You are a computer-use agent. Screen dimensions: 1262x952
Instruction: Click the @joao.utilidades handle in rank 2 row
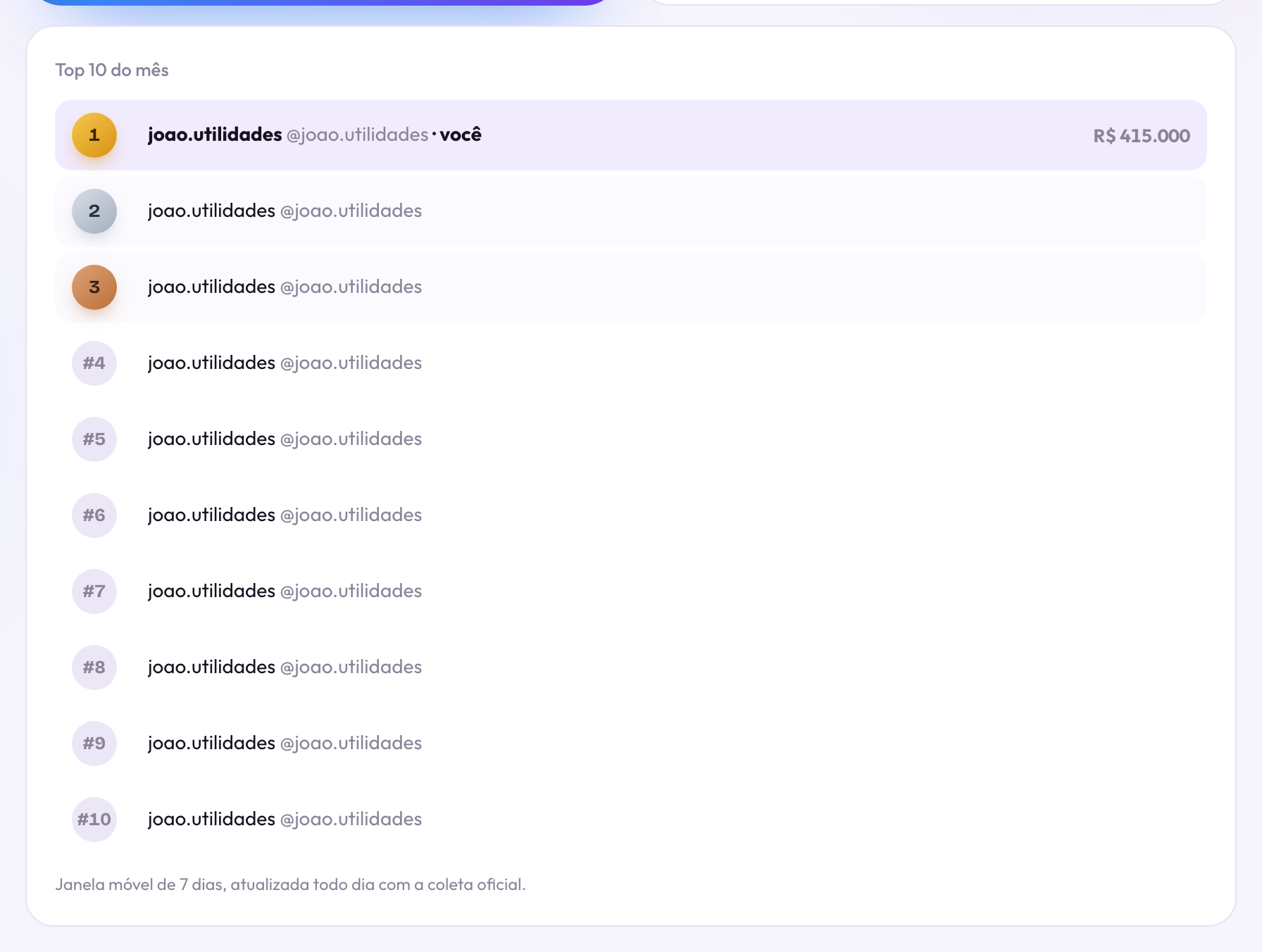tap(351, 211)
